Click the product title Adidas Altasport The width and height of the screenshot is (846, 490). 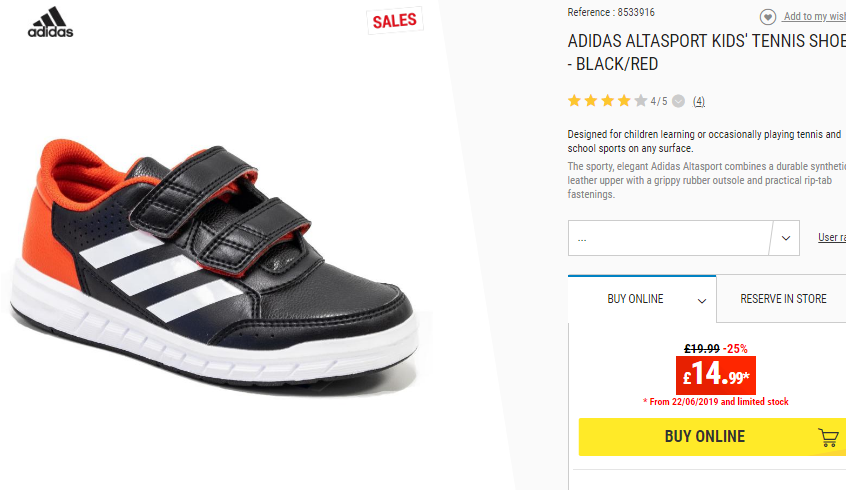pyautogui.click(x=707, y=52)
